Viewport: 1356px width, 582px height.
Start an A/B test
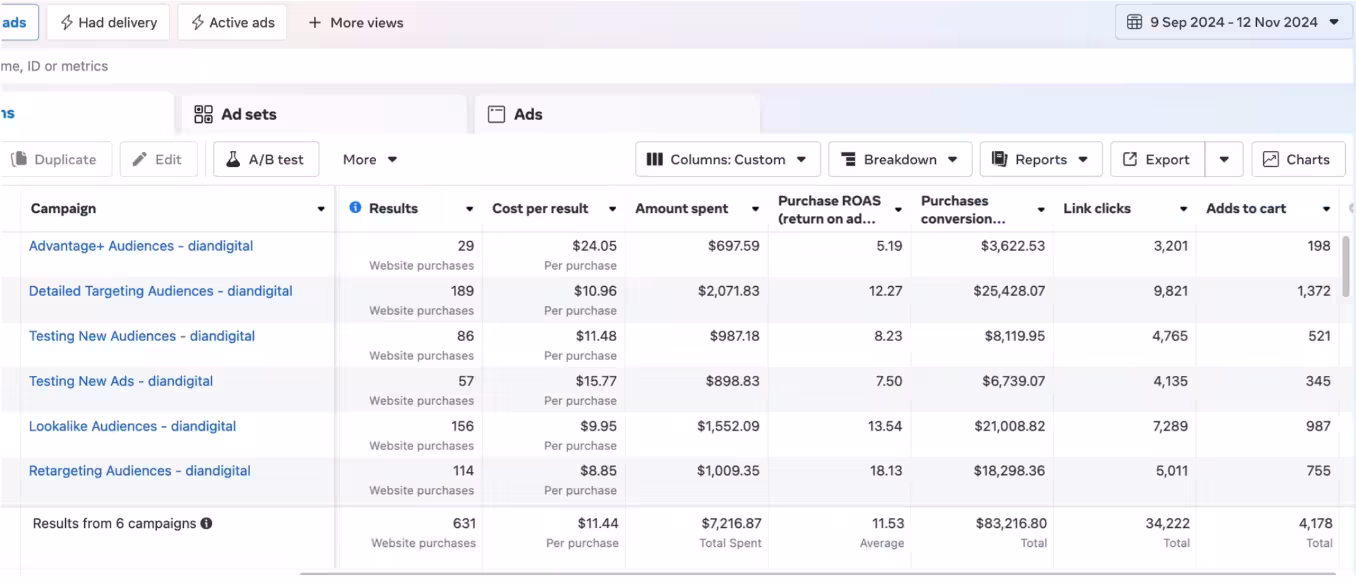[x=266, y=159]
